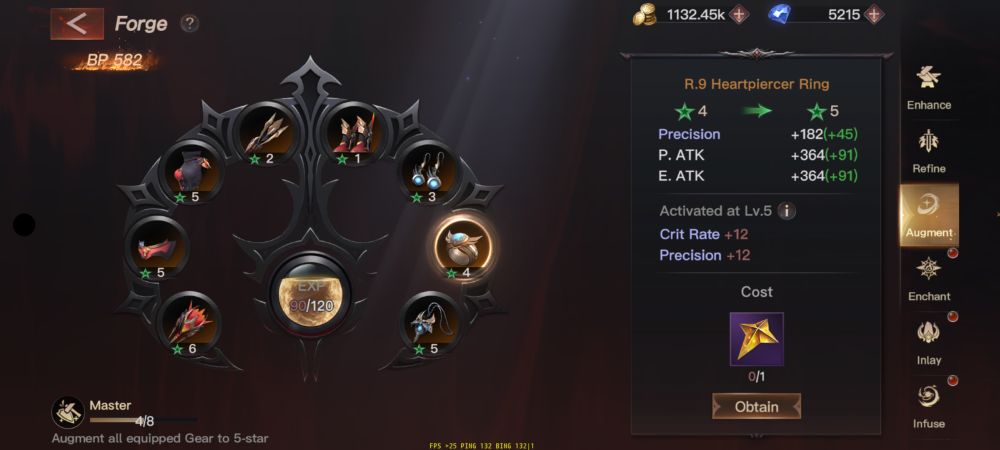Open the Enhance tab

929,88
